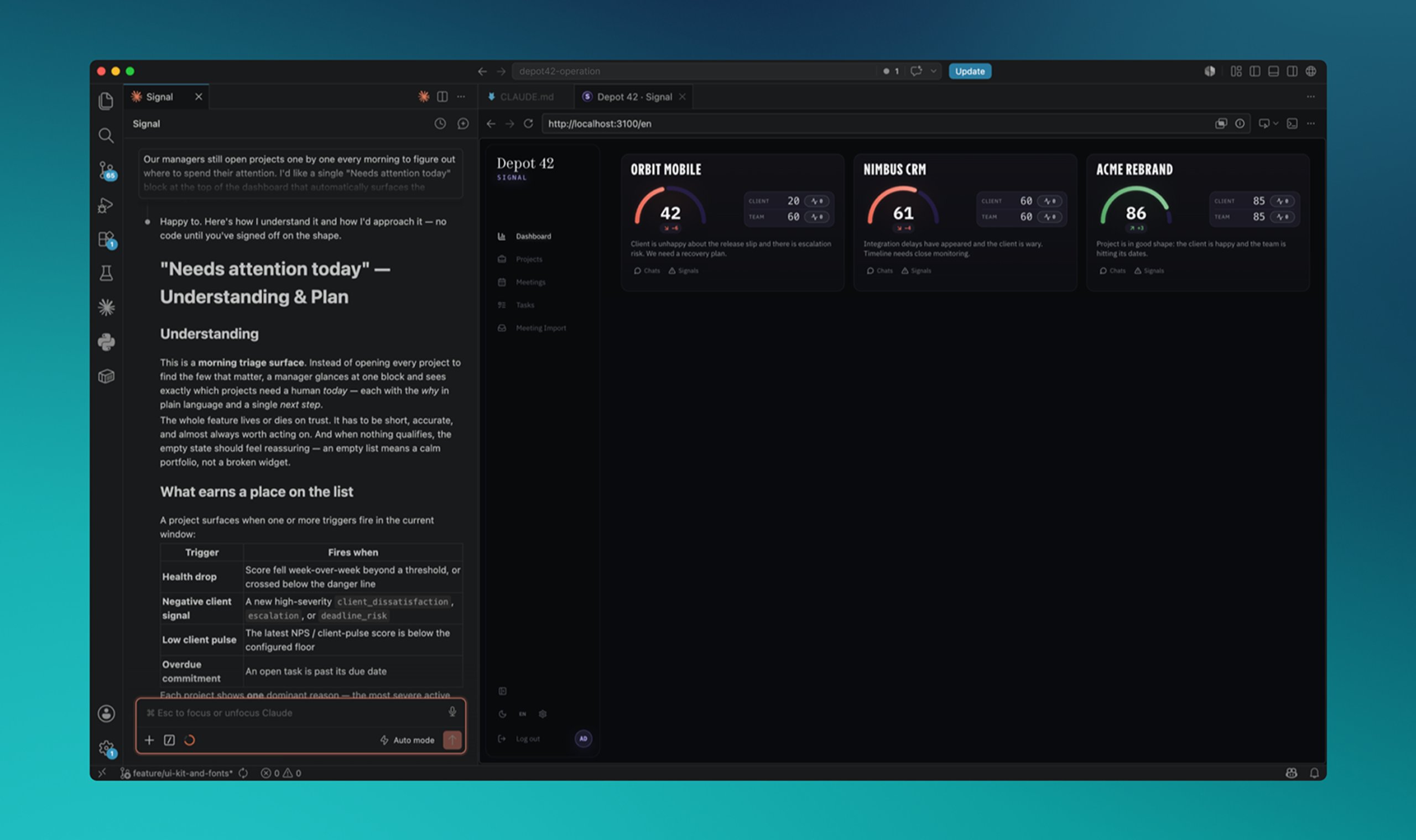Add an attachment with the plus icon
The height and width of the screenshot is (840, 1416).
pyautogui.click(x=149, y=740)
